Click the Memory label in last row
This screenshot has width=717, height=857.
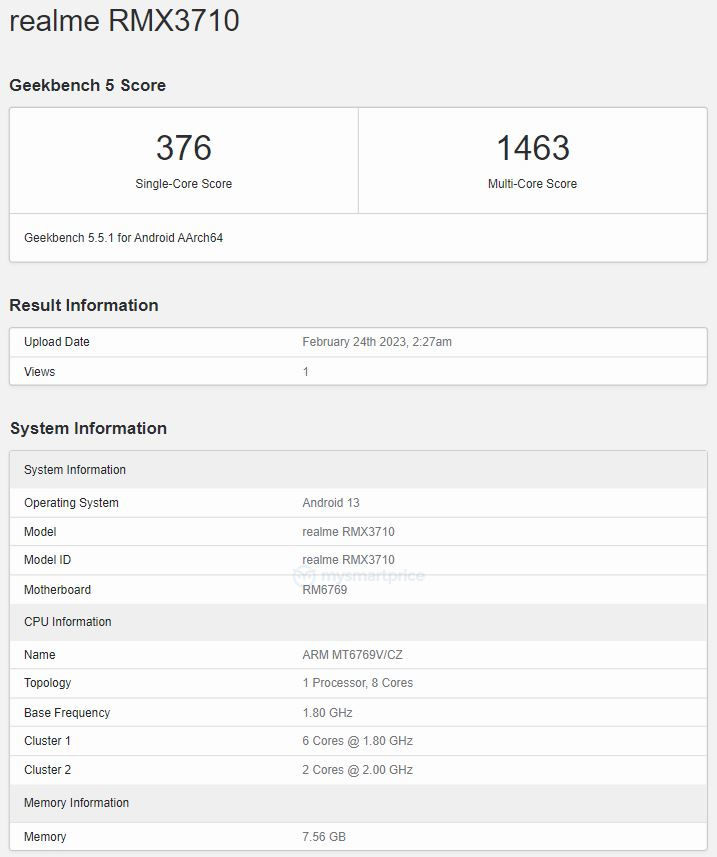click(x=45, y=837)
